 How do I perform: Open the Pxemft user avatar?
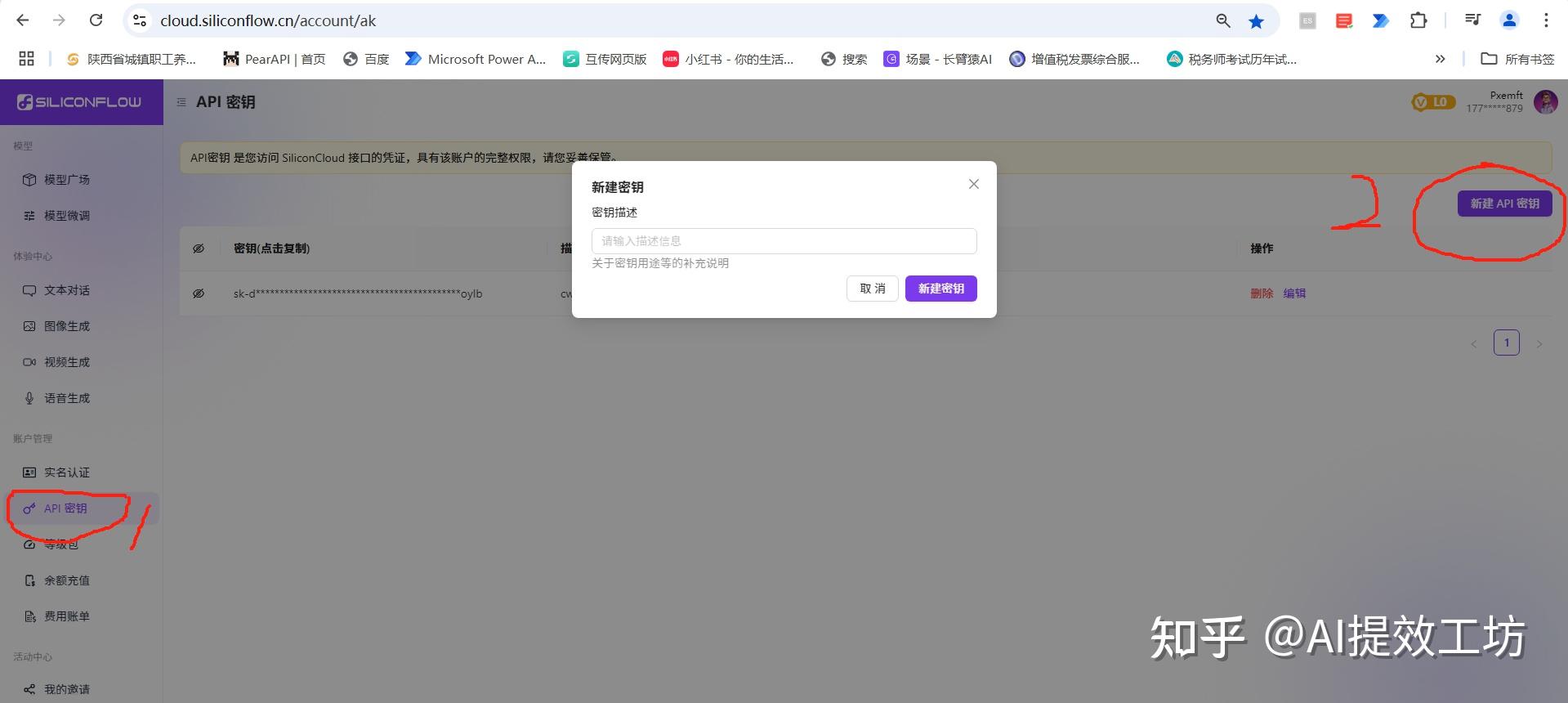click(x=1545, y=102)
